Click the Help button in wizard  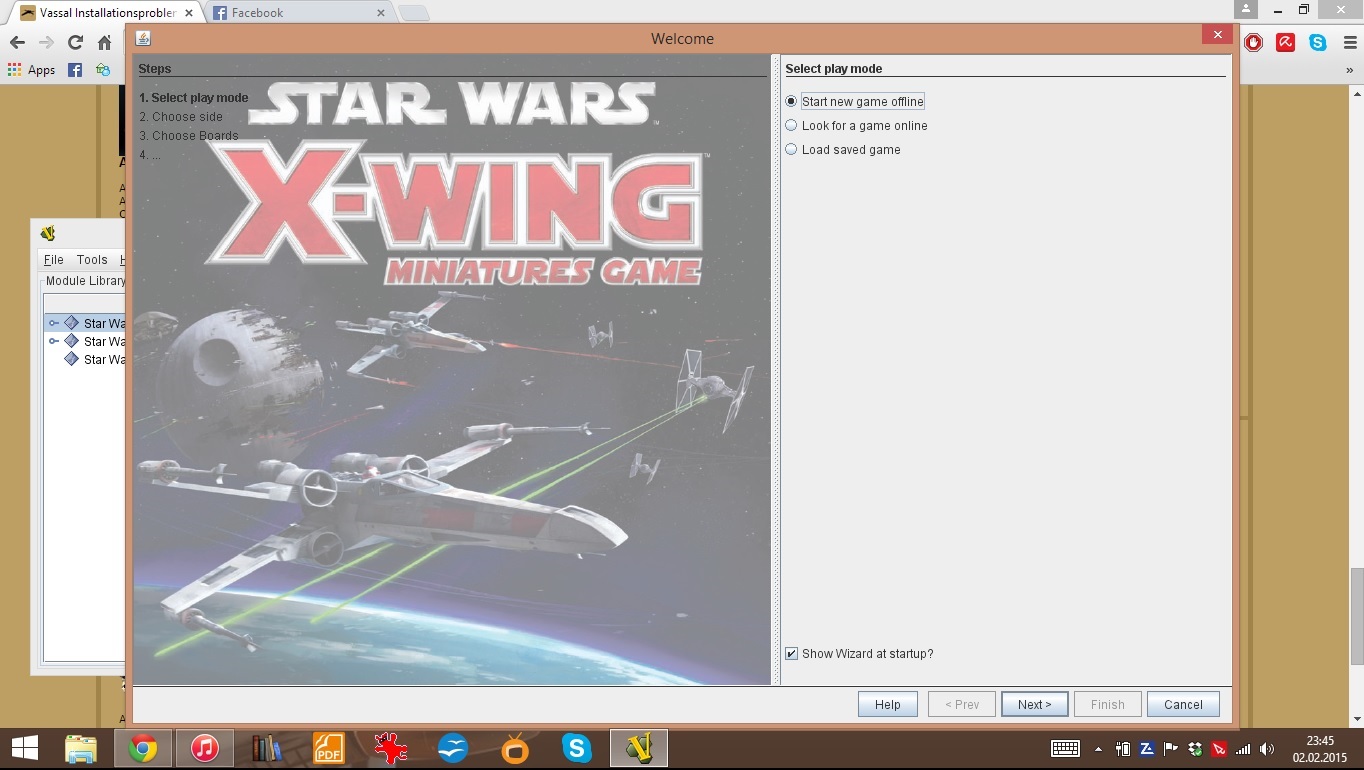click(887, 704)
